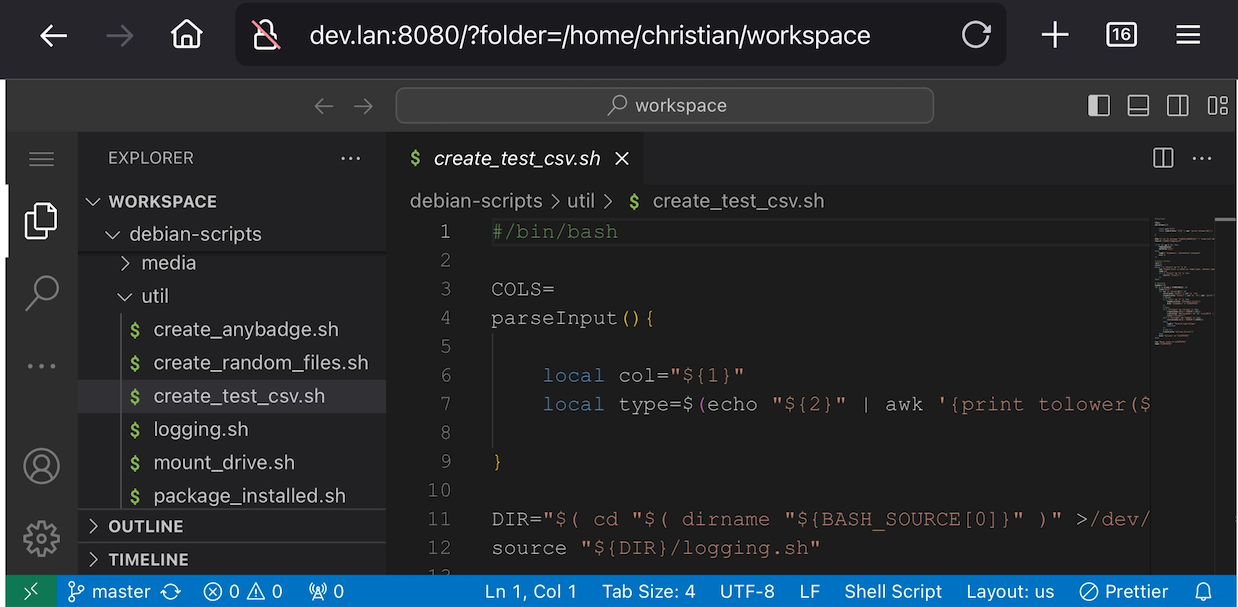
Task: Click the insecure connection lock icon
Action: coord(266,36)
